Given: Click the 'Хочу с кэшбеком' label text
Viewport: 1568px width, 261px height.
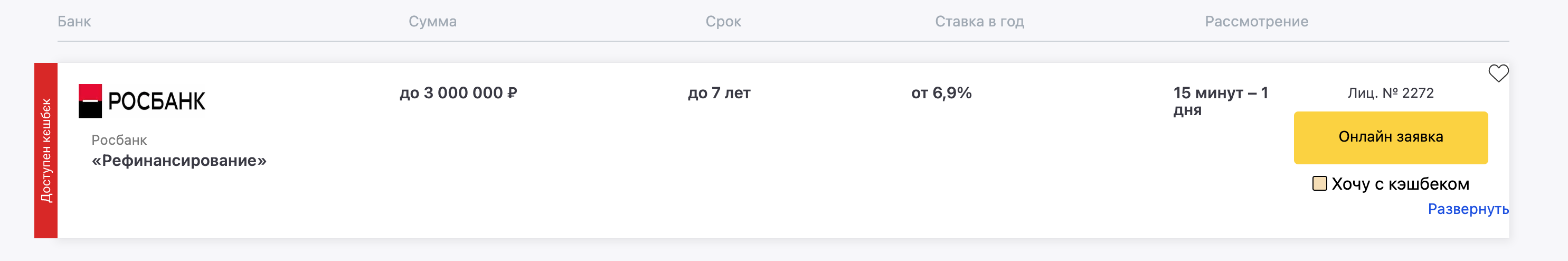Looking at the screenshot, I should pyautogui.click(x=1400, y=184).
